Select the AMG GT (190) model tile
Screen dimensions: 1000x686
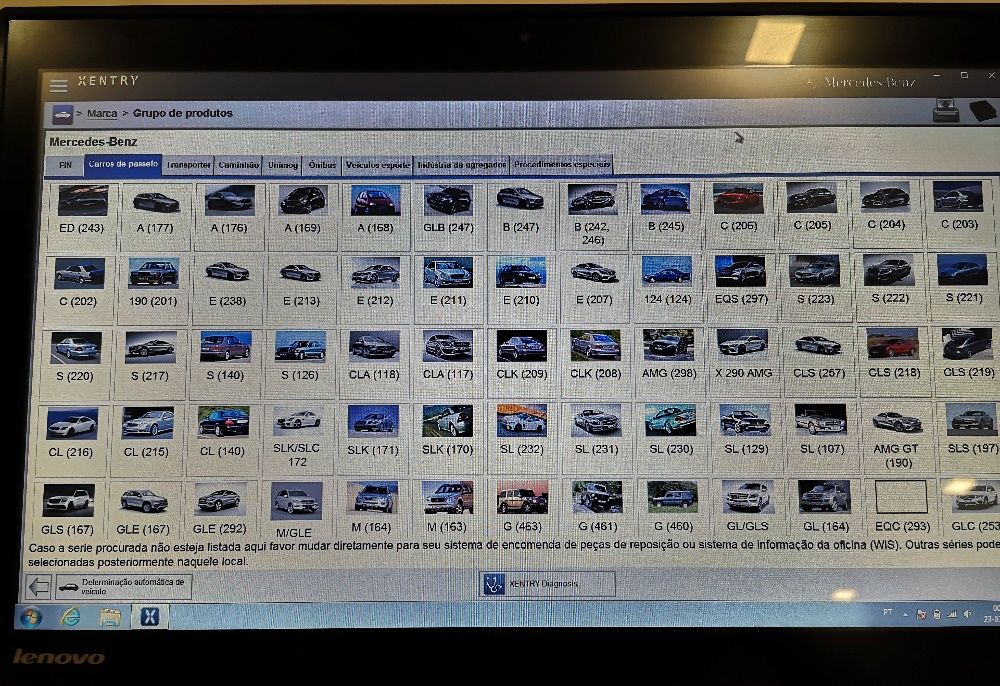[x=897, y=437]
